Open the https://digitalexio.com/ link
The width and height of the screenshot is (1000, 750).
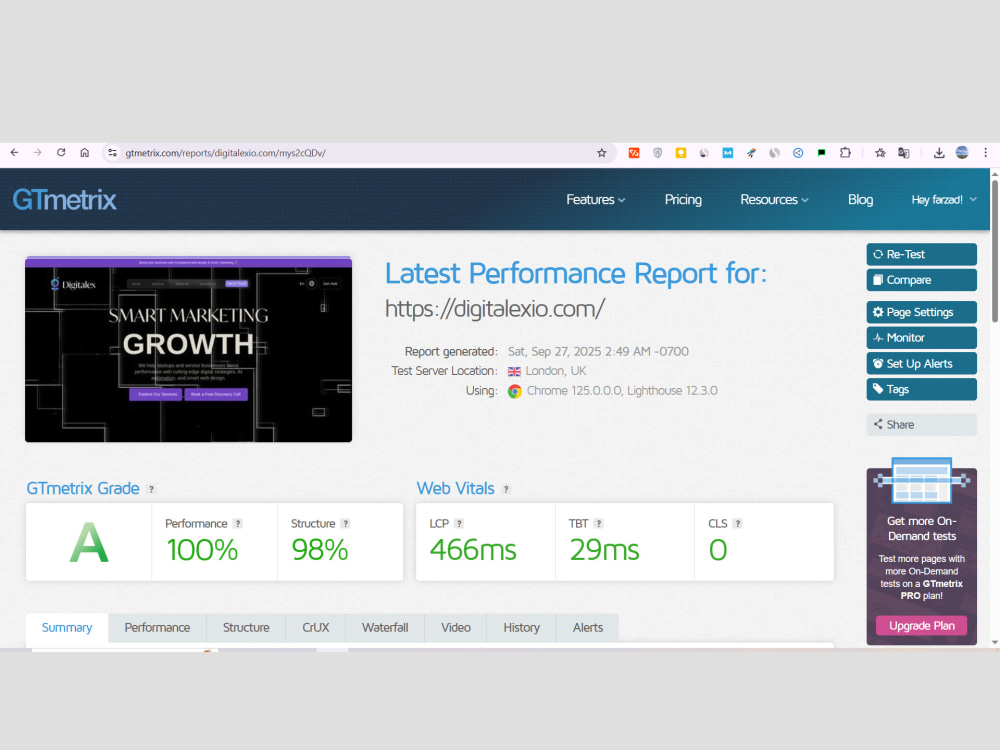point(495,309)
